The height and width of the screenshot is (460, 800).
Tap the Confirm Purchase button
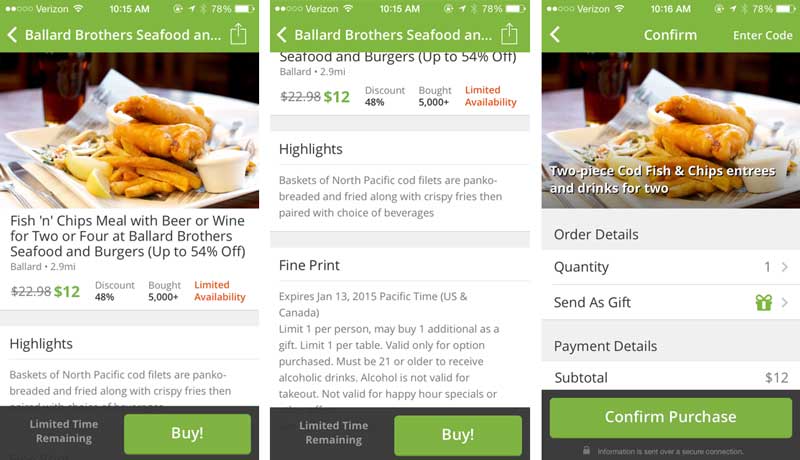670,417
